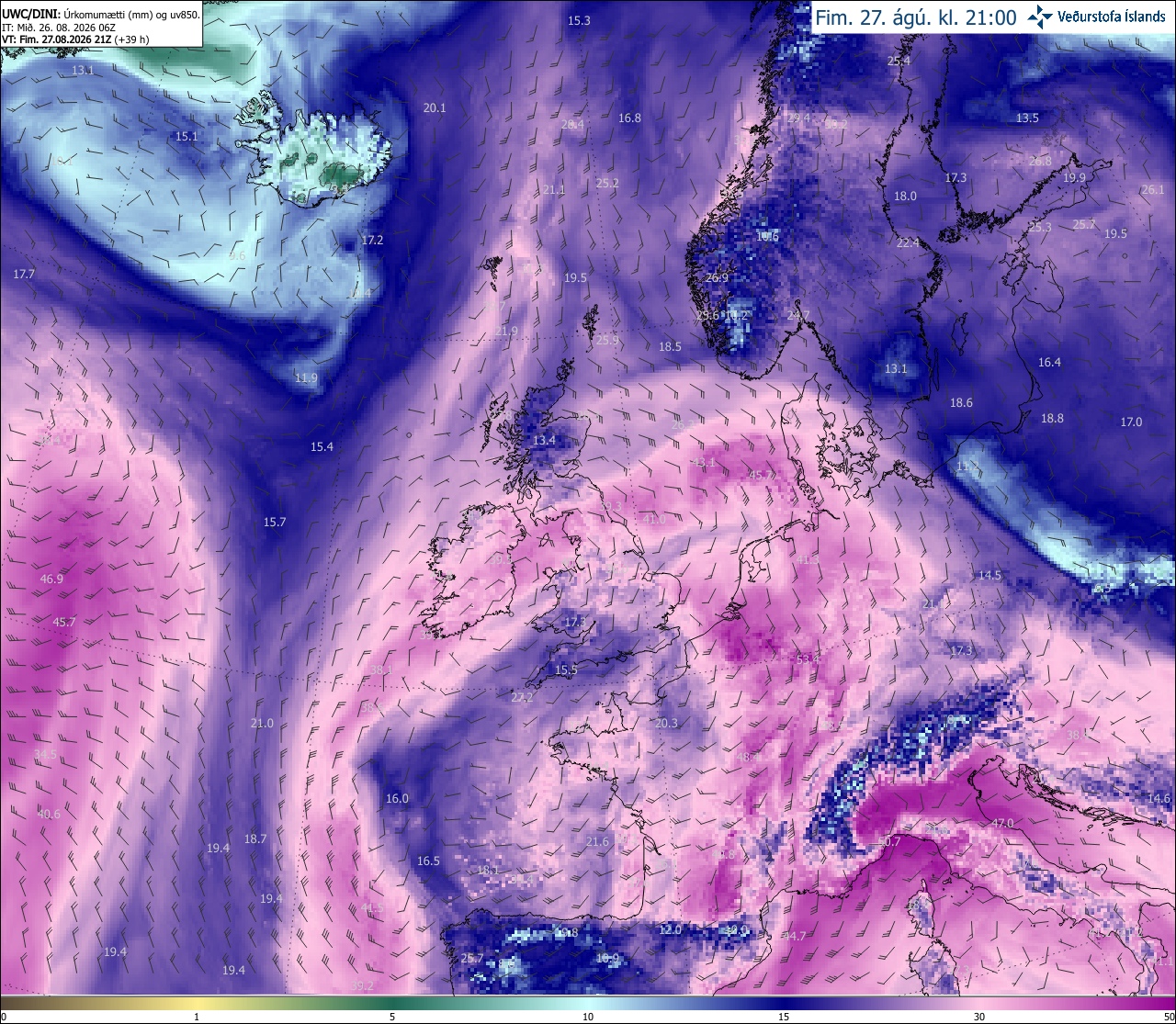Click the 15.7 value west of Ireland
The width and height of the screenshot is (1176, 1024).
[275, 522]
